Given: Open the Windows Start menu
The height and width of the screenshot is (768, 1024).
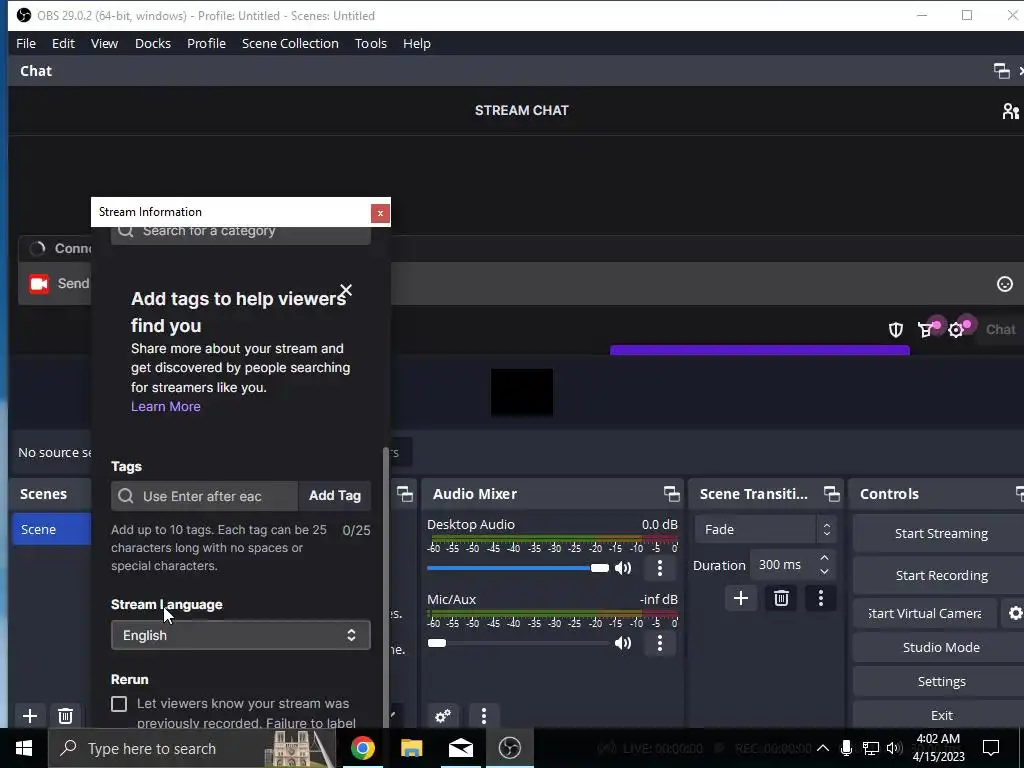Looking at the screenshot, I should click(24, 748).
